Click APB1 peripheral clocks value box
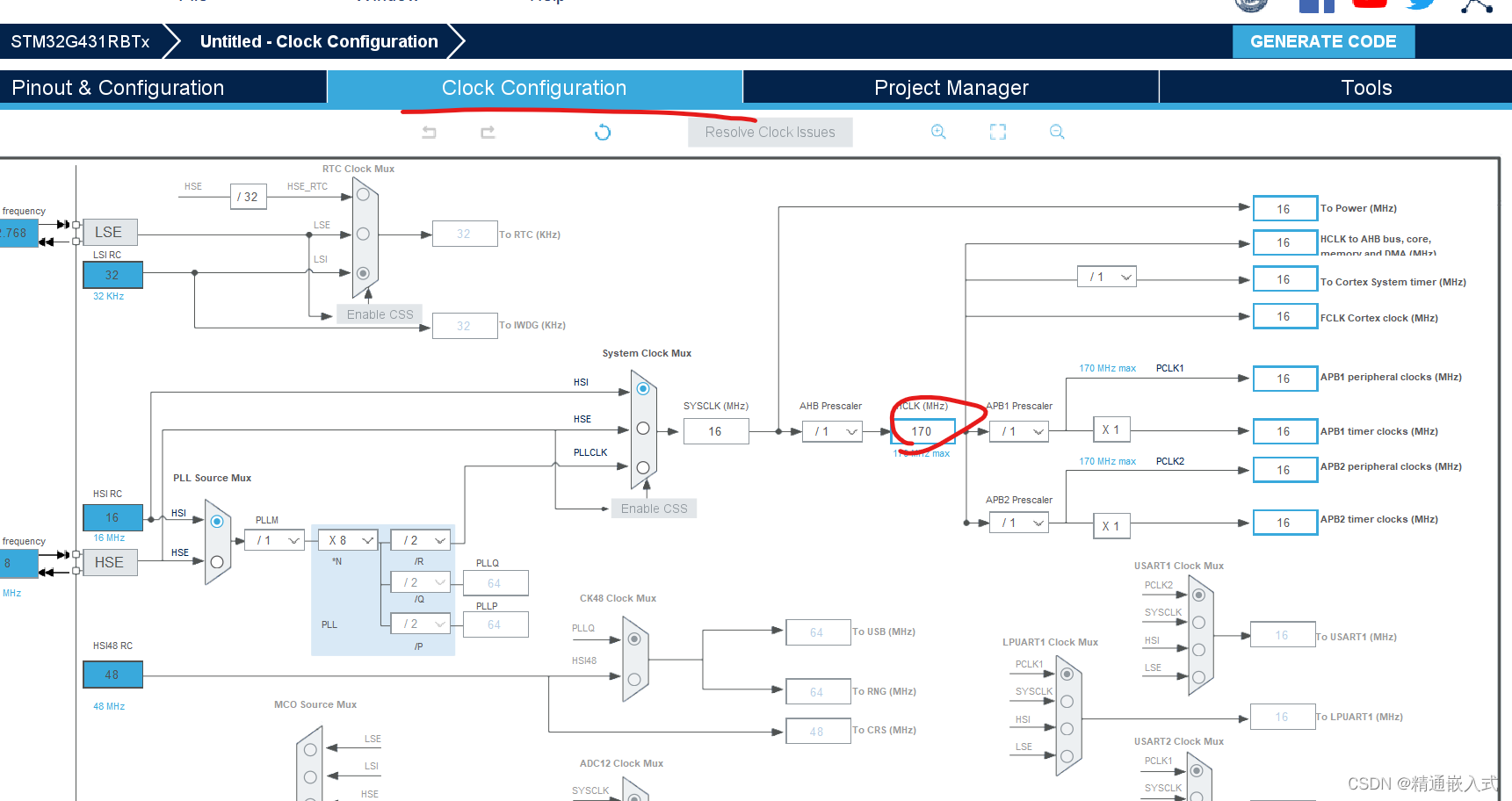This screenshot has height=801, width=1512. click(1285, 379)
